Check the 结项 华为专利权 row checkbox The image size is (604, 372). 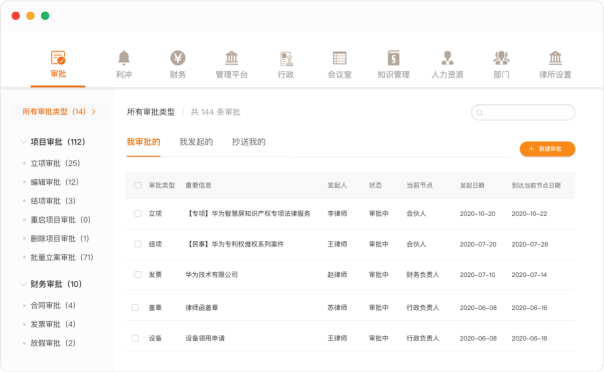click(x=138, y=244)
